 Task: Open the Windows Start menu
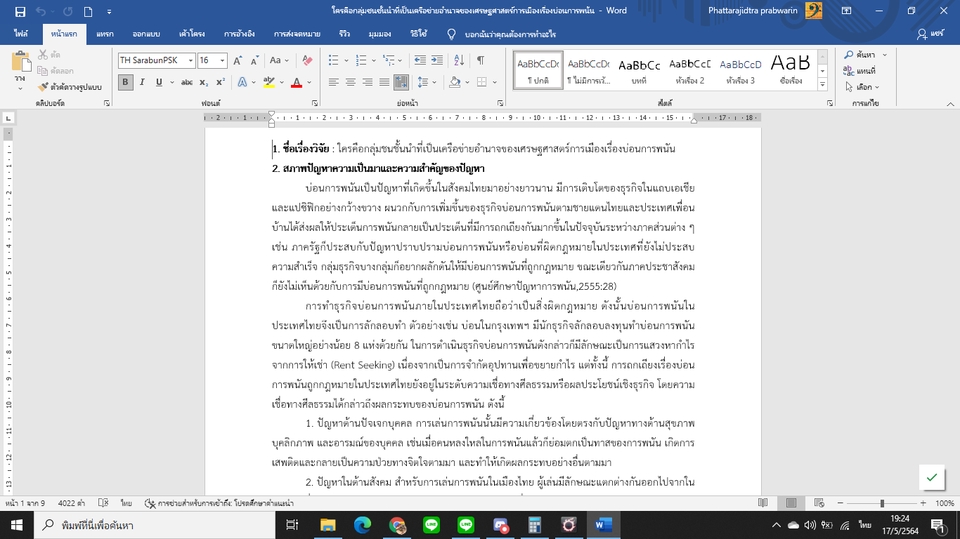pos(17,525)
